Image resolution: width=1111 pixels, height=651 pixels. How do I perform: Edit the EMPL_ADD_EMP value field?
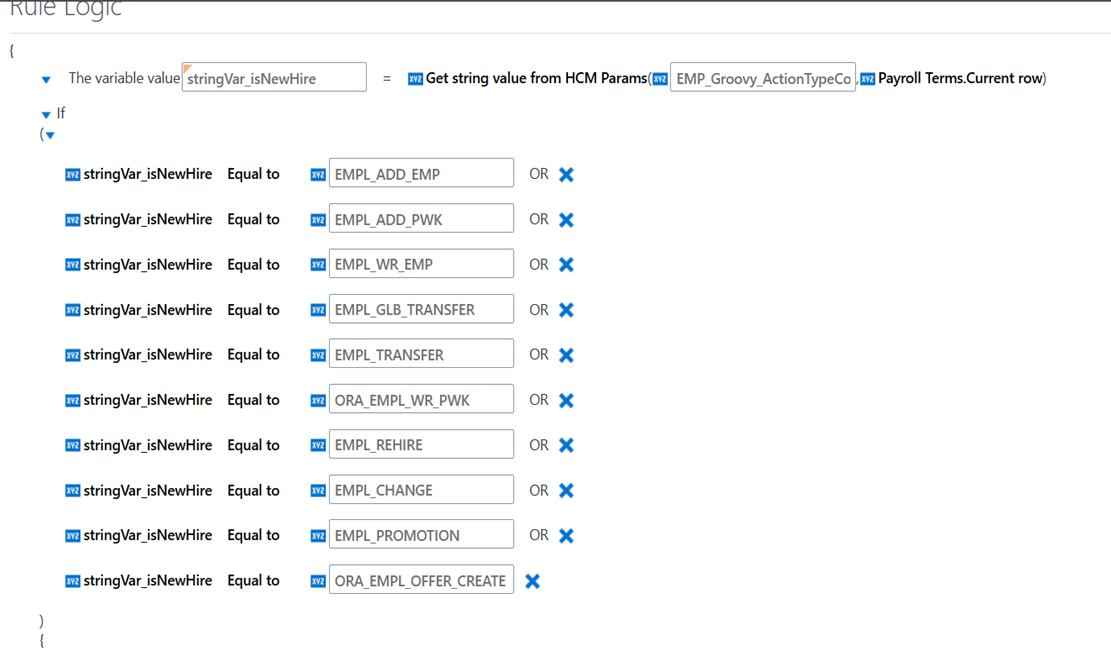coord(422,174)
